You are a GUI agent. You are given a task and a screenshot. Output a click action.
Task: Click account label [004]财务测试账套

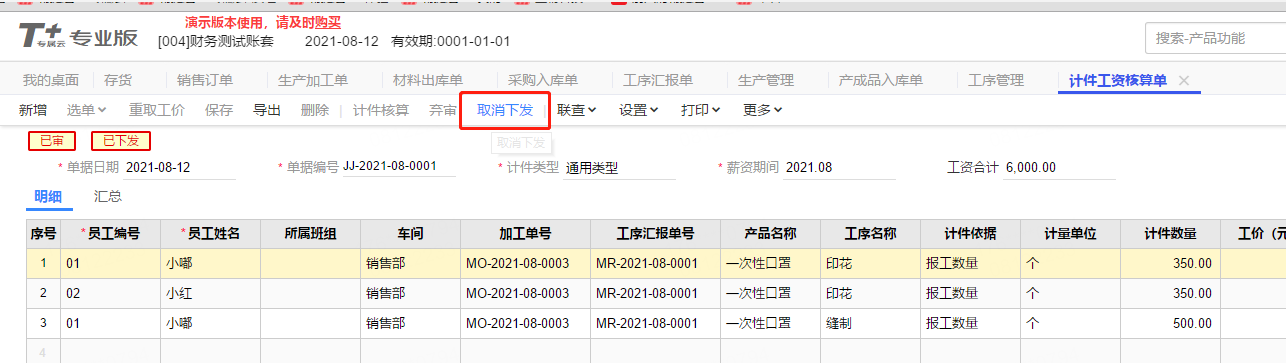[217, 41]
